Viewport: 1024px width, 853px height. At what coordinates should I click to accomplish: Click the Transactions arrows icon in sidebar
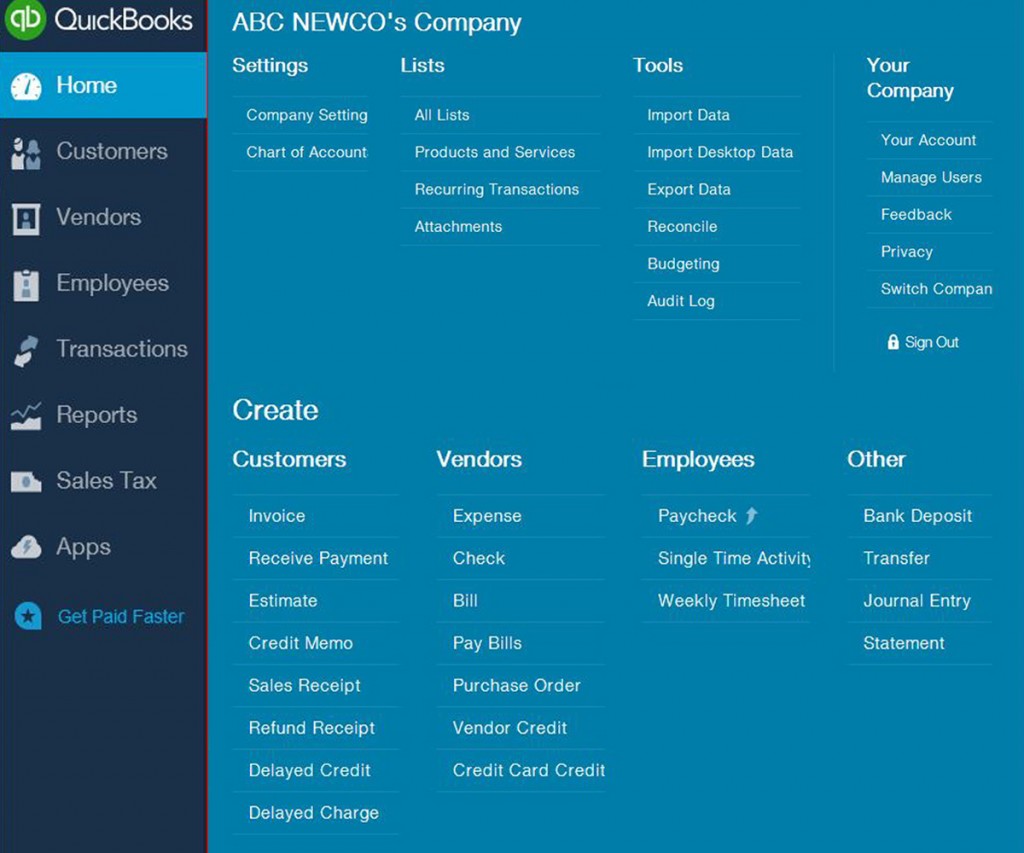tap(26, 351)
